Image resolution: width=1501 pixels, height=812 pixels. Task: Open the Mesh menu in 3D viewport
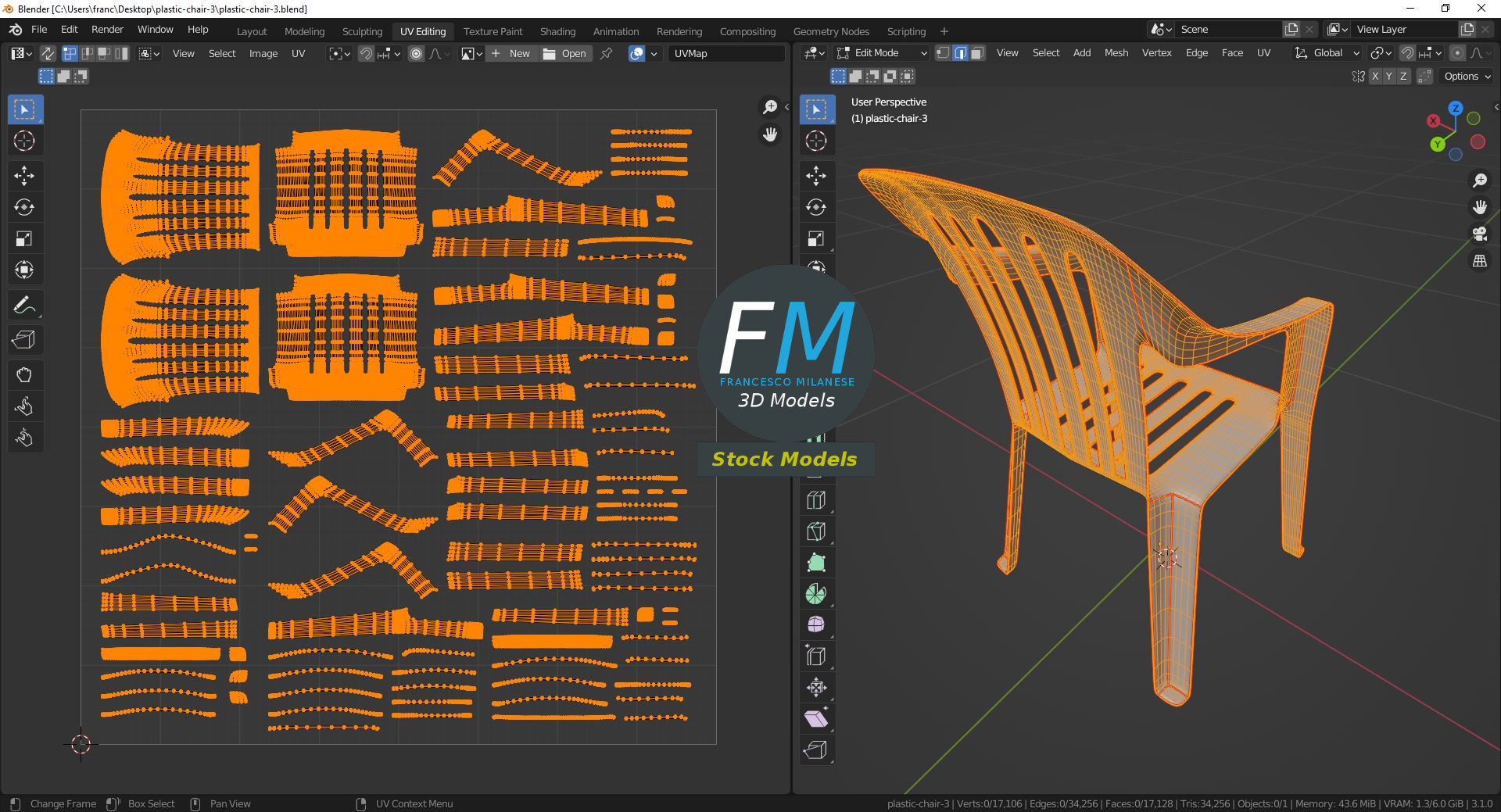pos(1116,53)
